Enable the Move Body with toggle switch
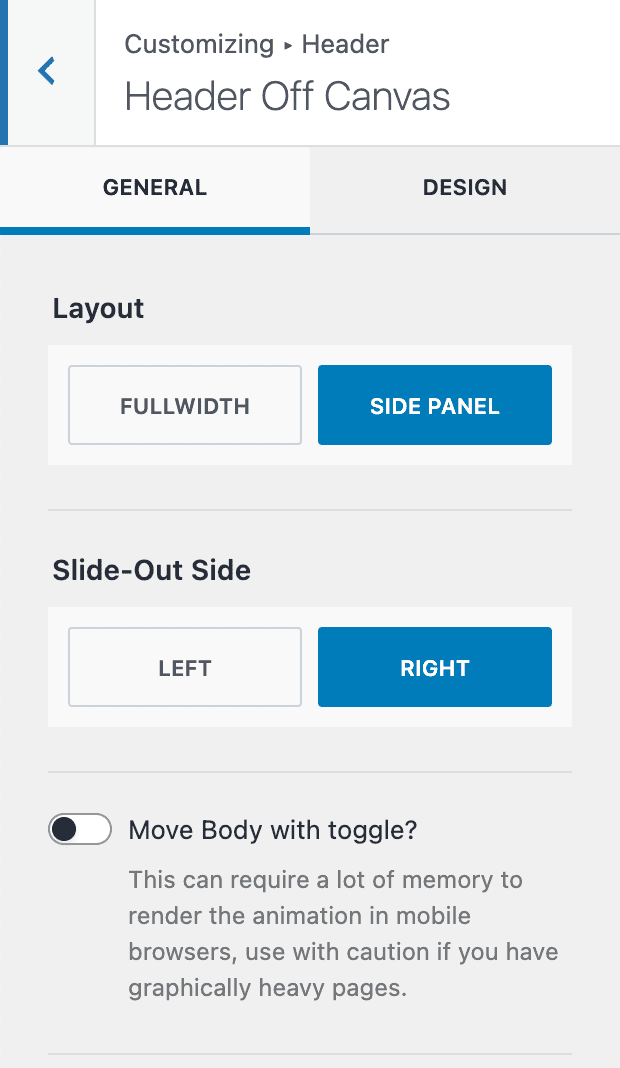620x1068 pixels. click(x=79, y=829)
